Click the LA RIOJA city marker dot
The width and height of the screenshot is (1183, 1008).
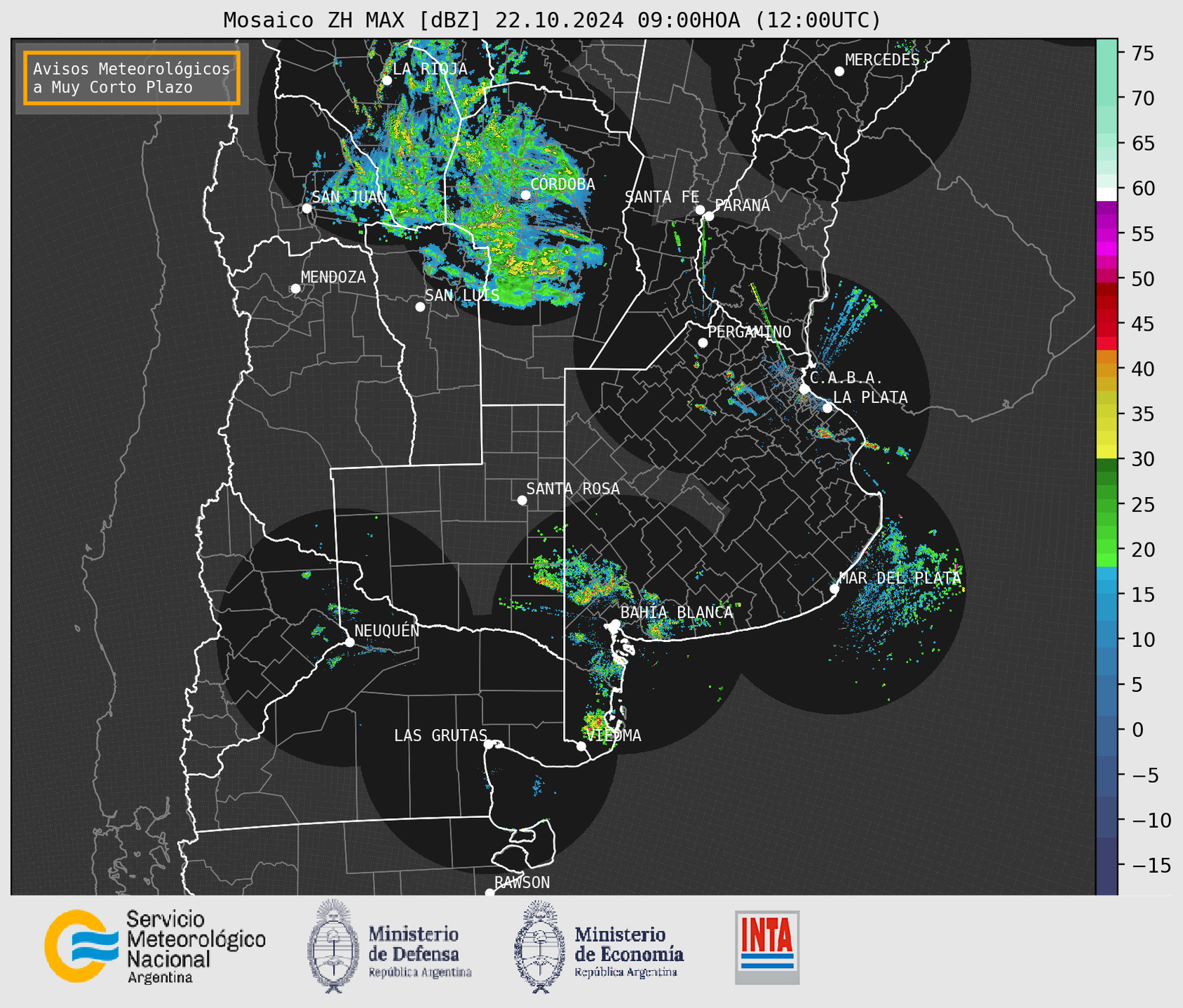pyautogui.click(x=386, y=81)
